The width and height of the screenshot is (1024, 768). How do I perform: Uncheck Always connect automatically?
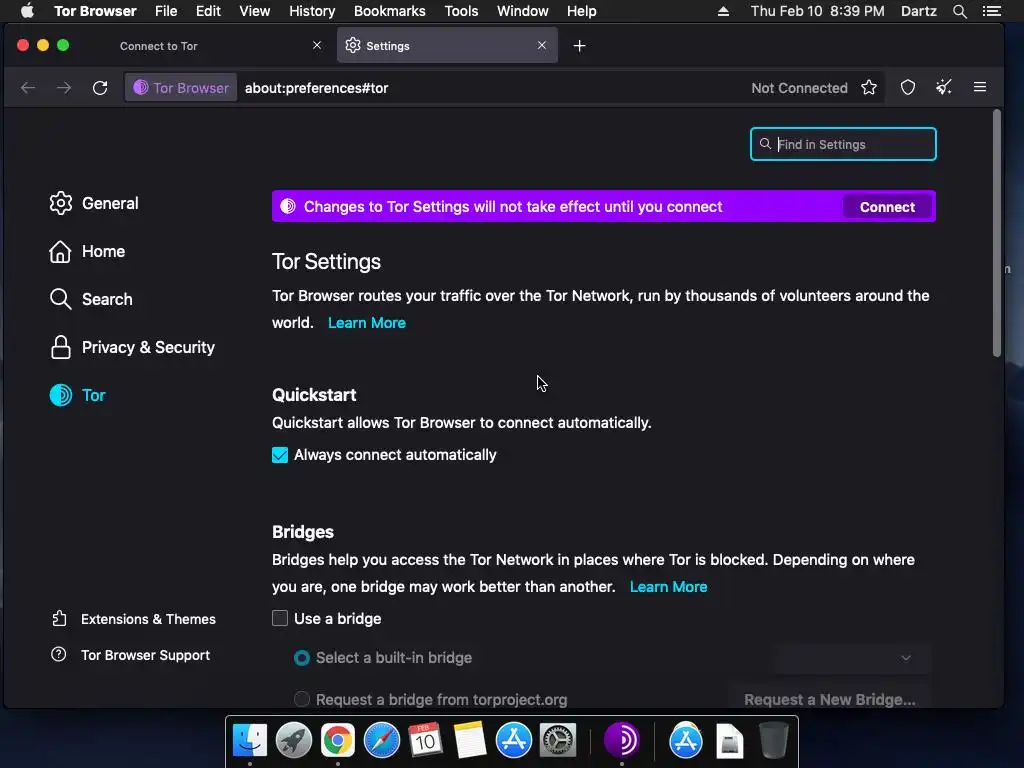(x=280, y=455)
